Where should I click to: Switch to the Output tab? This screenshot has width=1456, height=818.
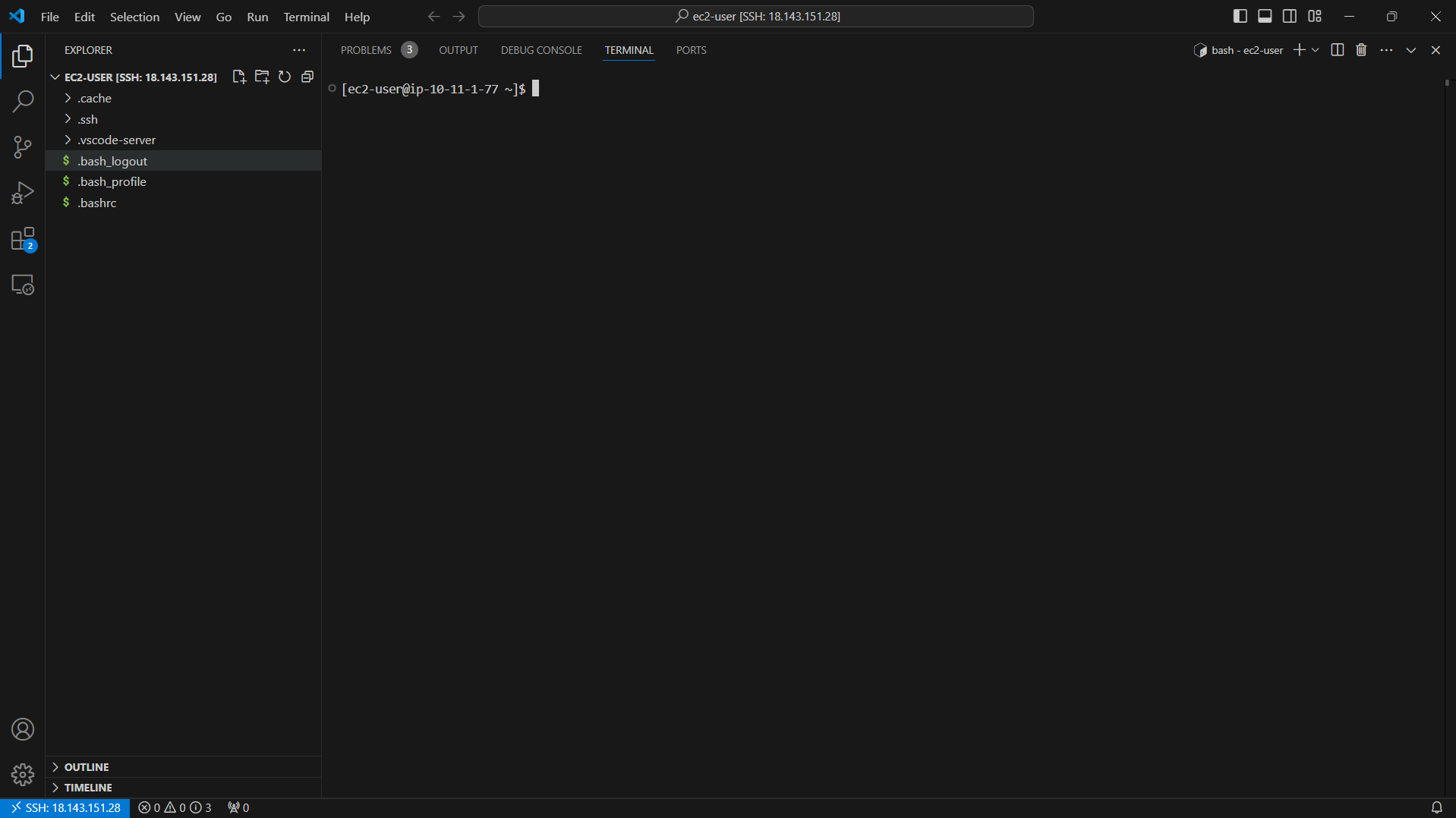[x=459, y=50]
